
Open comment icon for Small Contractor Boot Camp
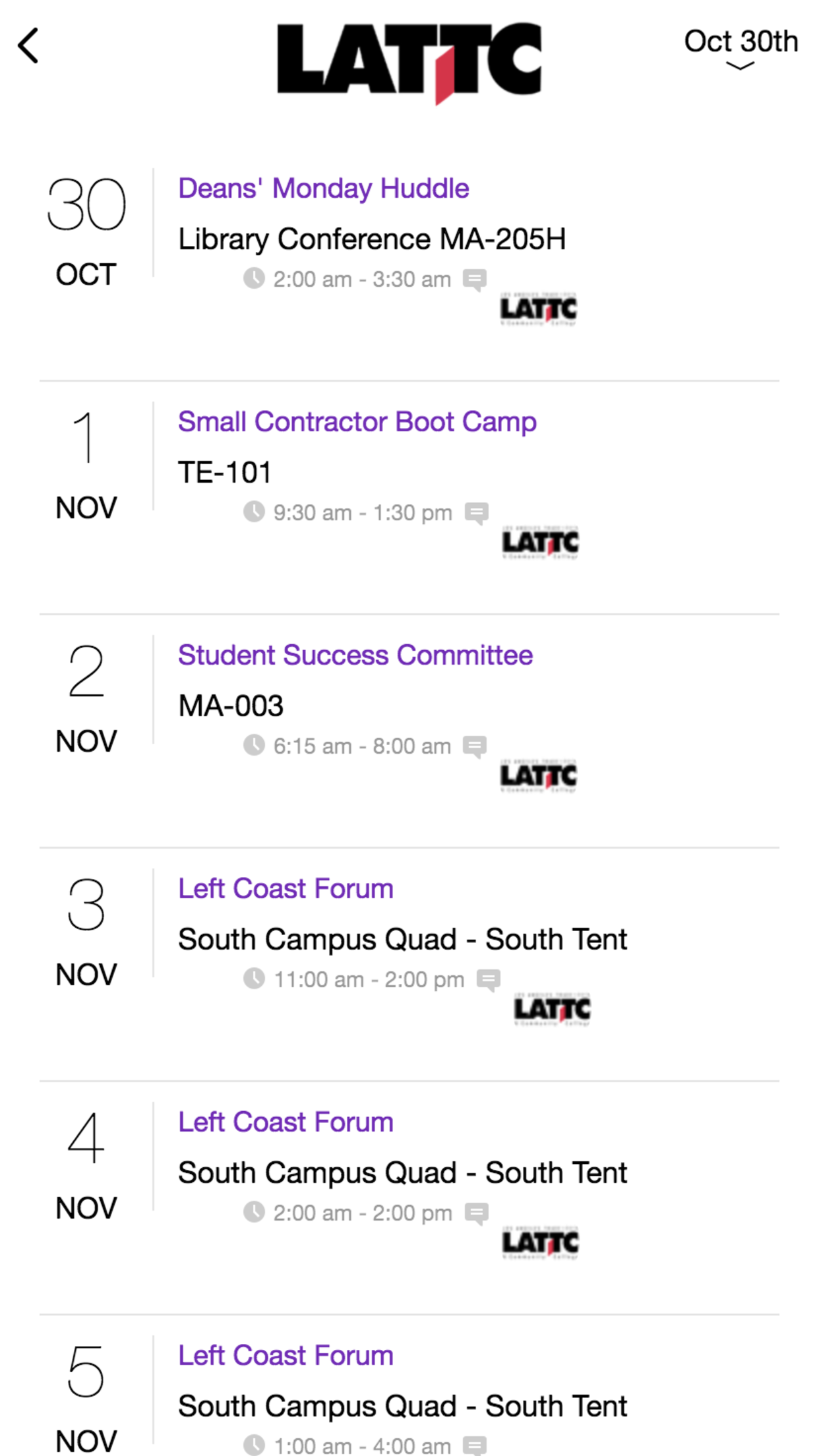[x=476, y=513]
